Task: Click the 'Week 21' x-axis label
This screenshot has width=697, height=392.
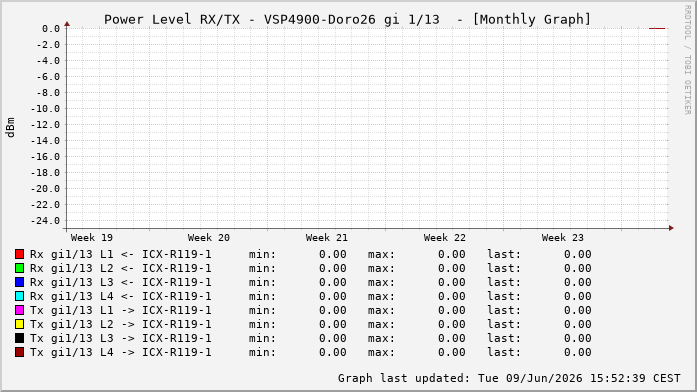Action: pos(327,238)
